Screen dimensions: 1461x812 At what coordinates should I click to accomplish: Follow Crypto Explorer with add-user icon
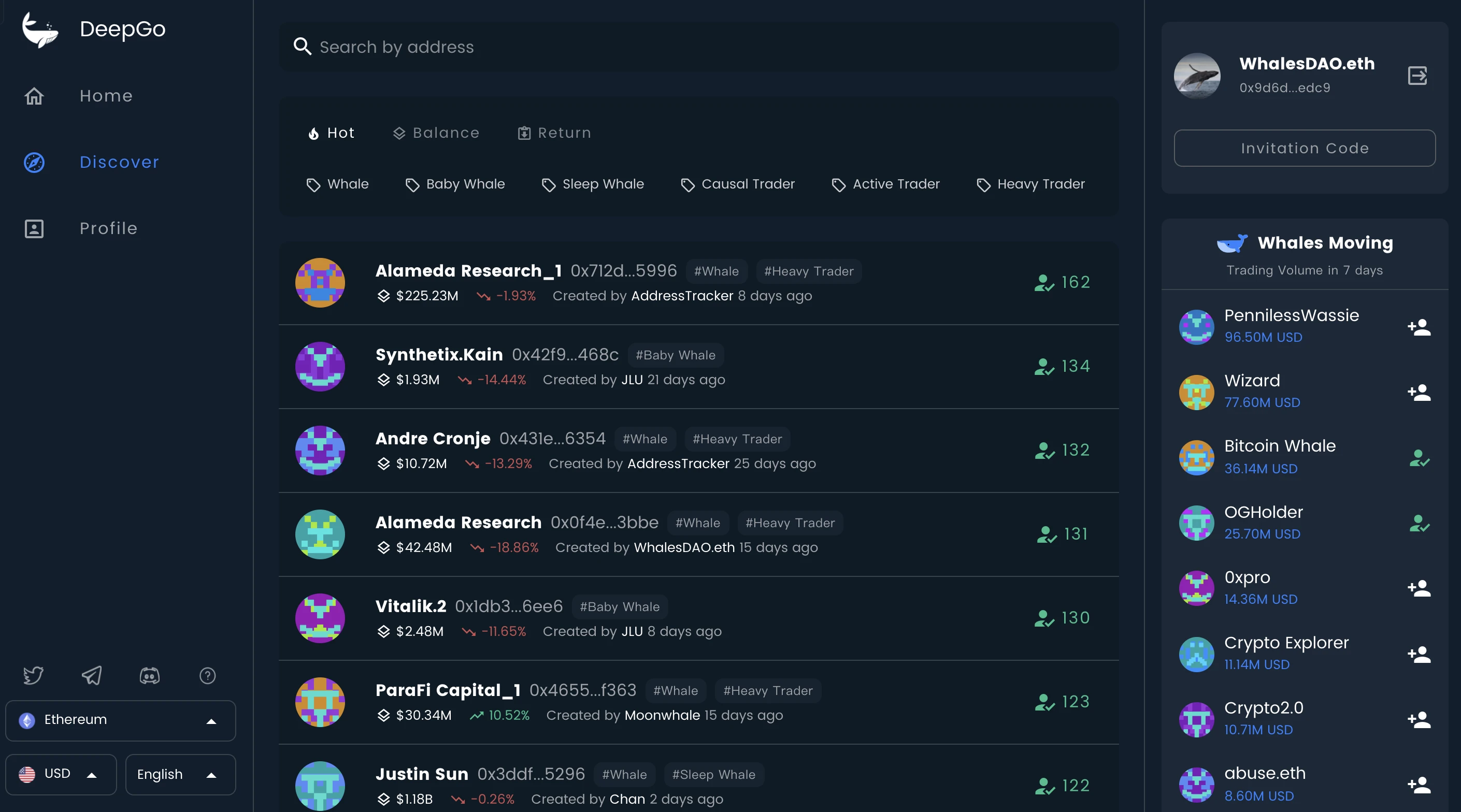(x=1419, y=655)
